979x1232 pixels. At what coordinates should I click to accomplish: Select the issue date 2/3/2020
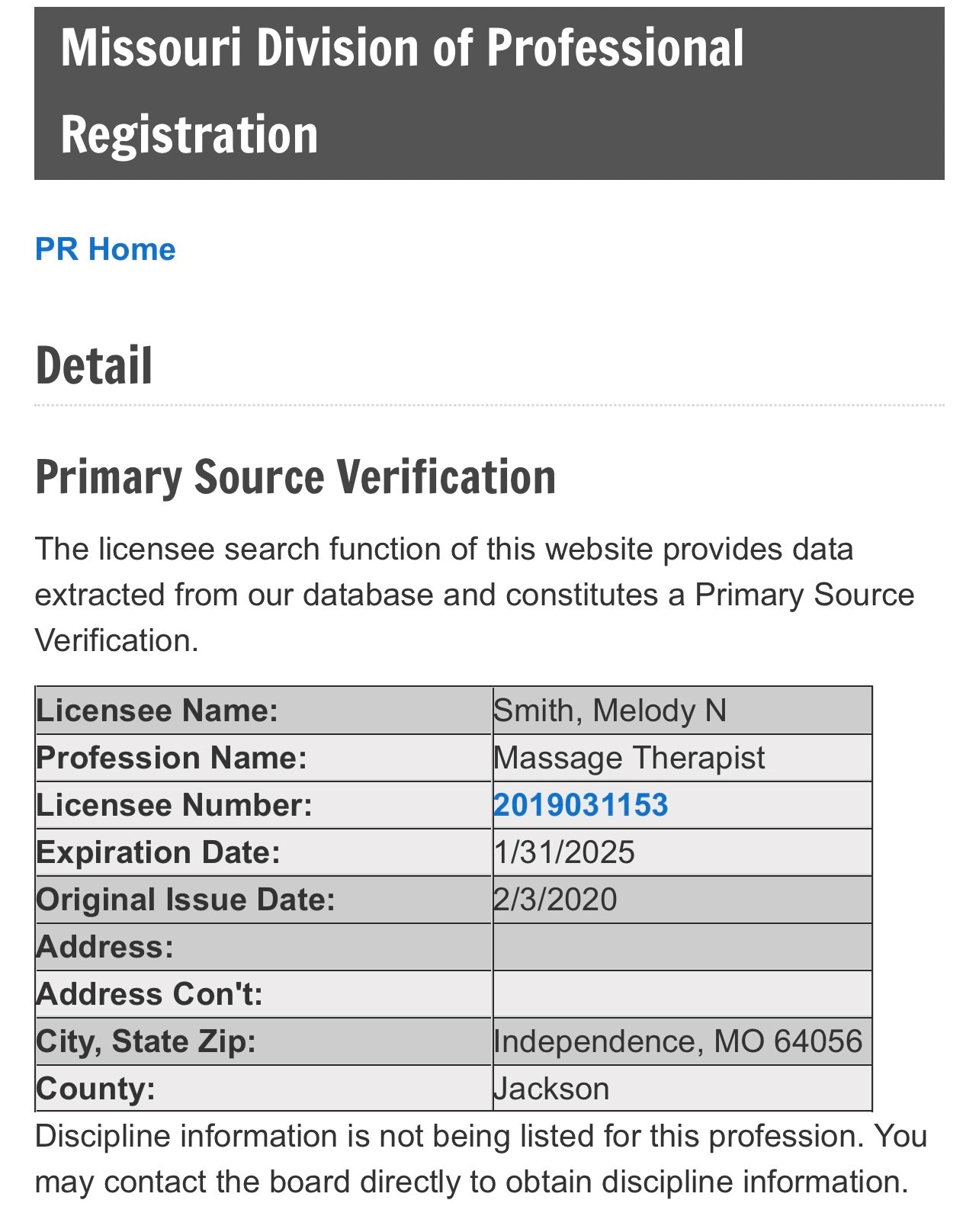pyautogui.click(x=555, y=900)
